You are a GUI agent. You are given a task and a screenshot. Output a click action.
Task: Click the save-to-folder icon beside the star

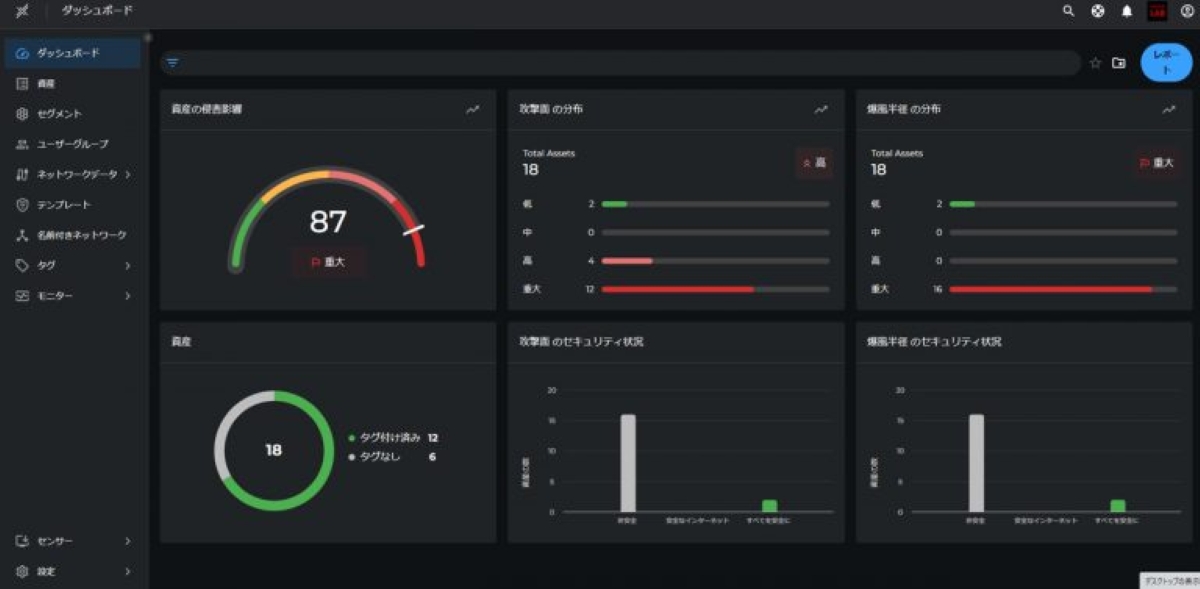tap(1119, 62)
